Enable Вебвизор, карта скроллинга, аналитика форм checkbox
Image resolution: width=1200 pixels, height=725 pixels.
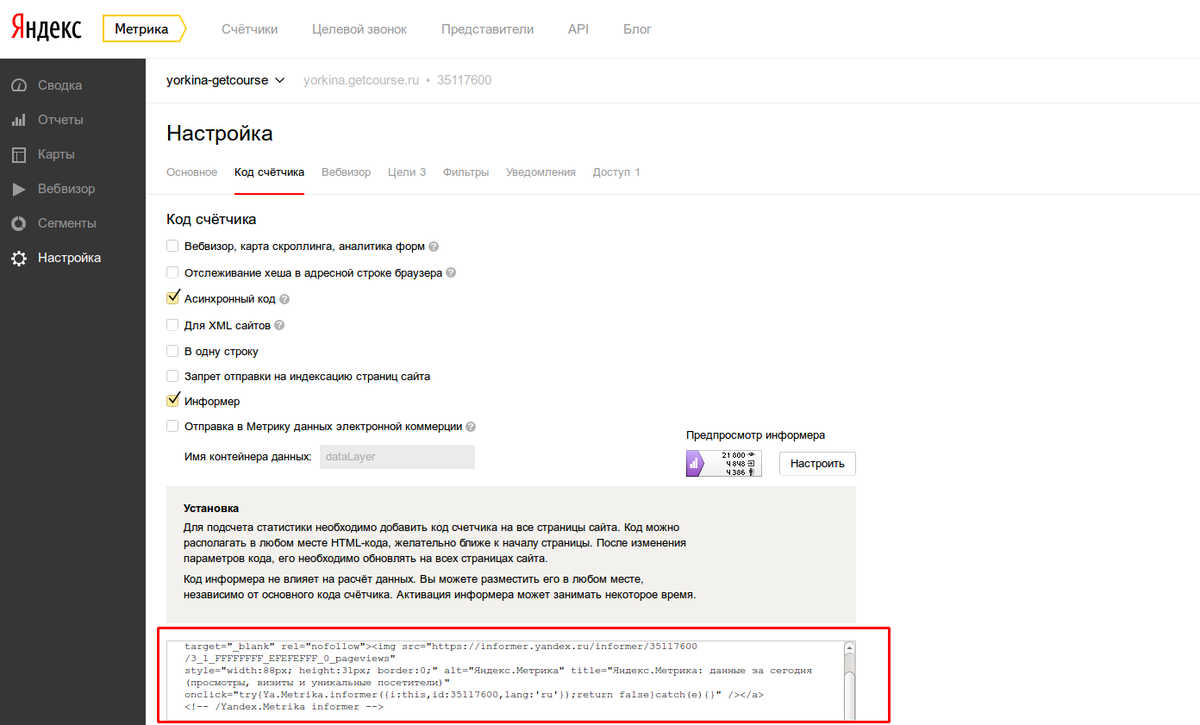pos(173,246)
